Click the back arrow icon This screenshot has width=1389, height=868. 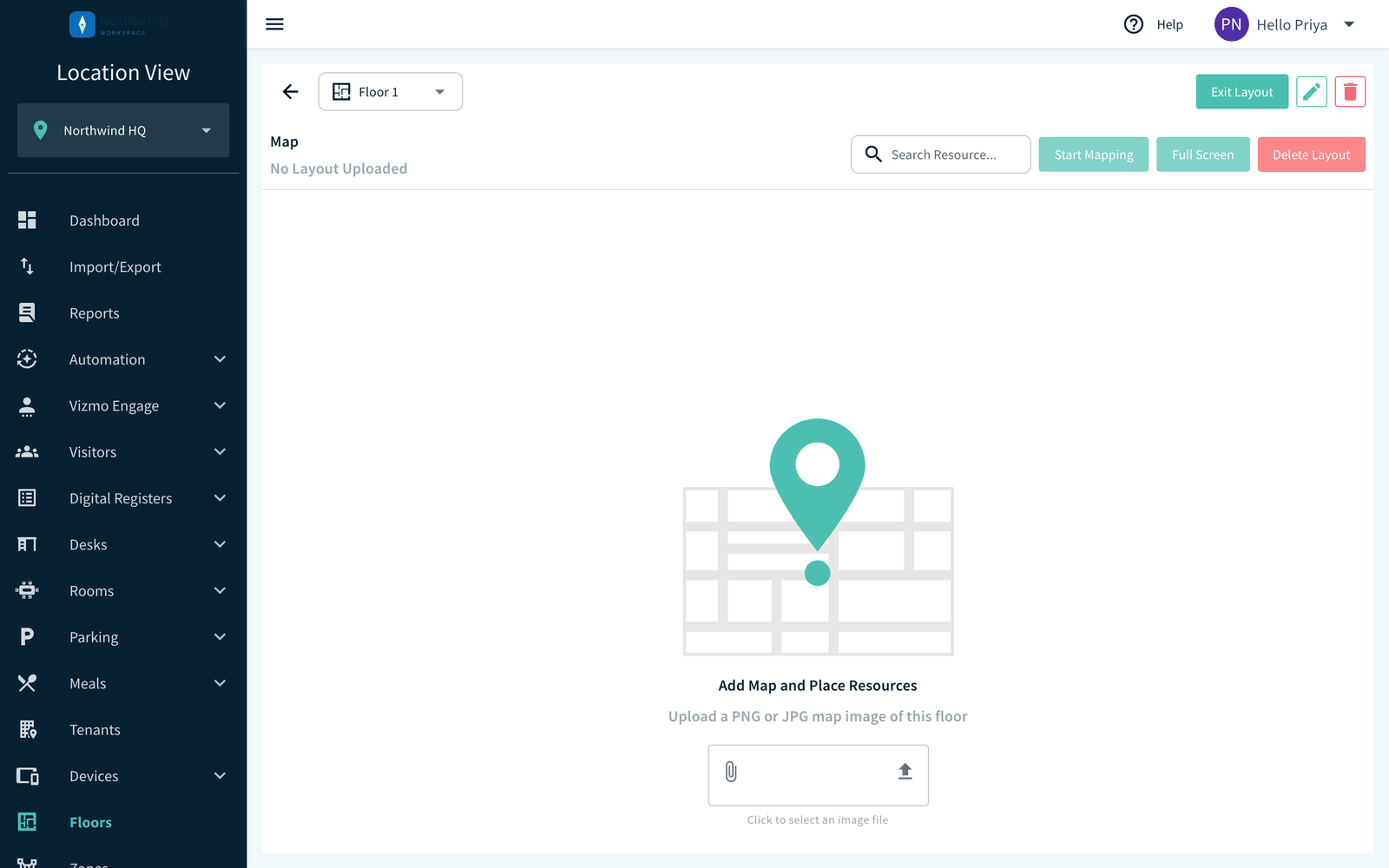[x=290, y=91]
